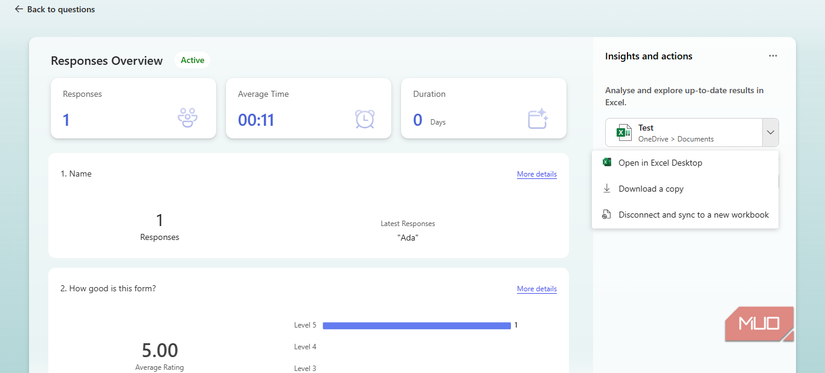Click the Responses count card

tap(133, 108)
